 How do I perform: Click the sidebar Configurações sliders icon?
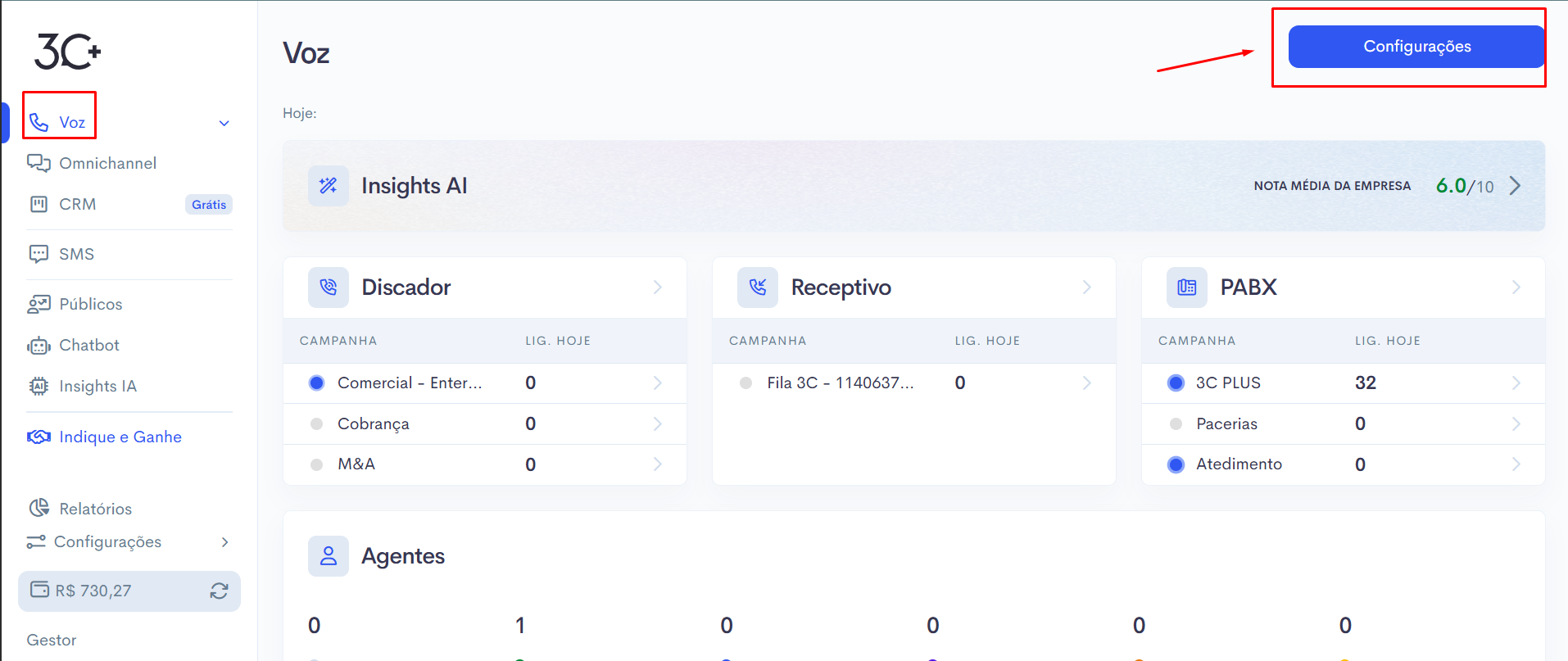(x=36, y=541)
